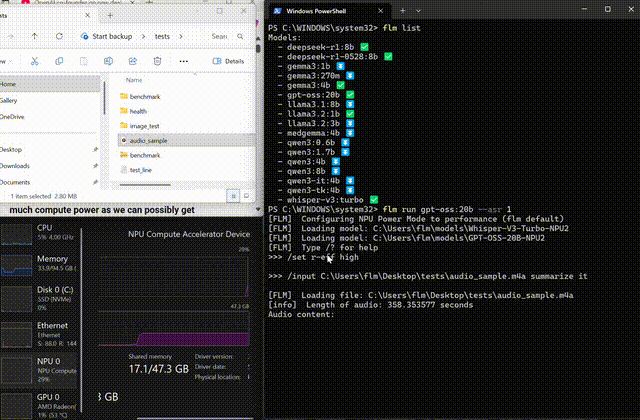
Task: Click the Rename icon in Explorer toolbar
Action: (x=108, y=61)
